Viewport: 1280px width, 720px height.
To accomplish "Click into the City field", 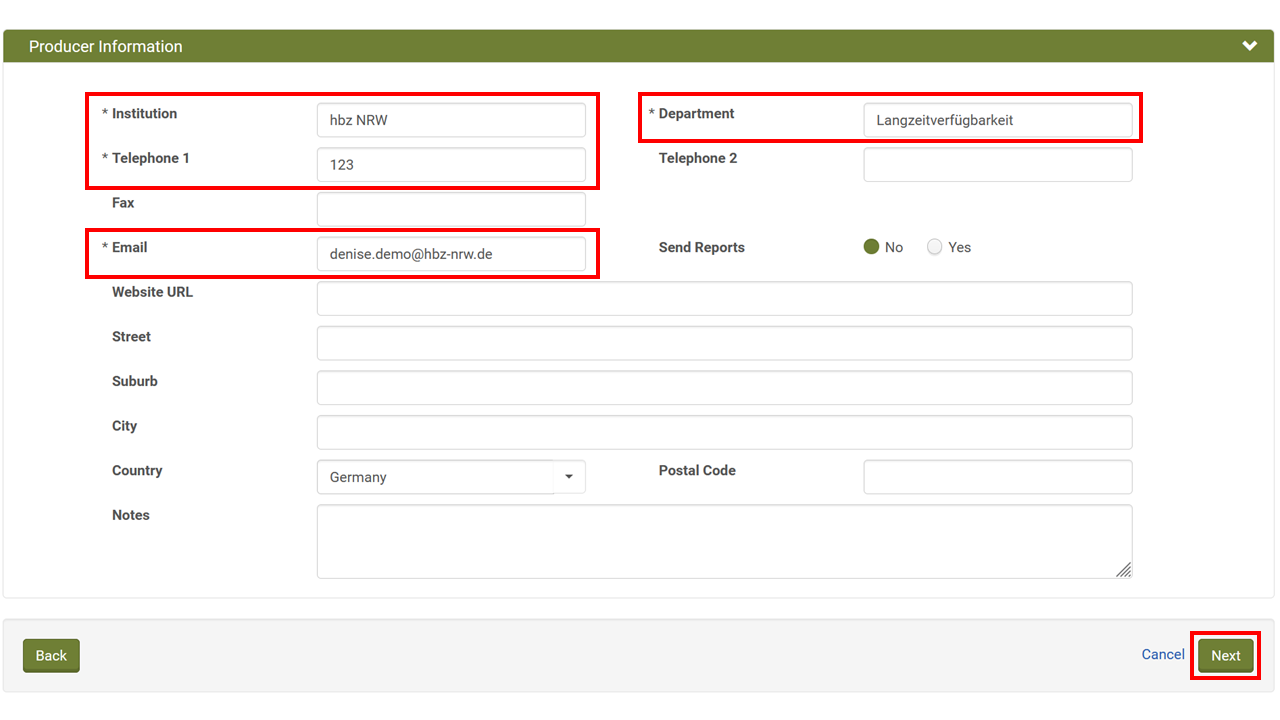I will coord(724,432).
